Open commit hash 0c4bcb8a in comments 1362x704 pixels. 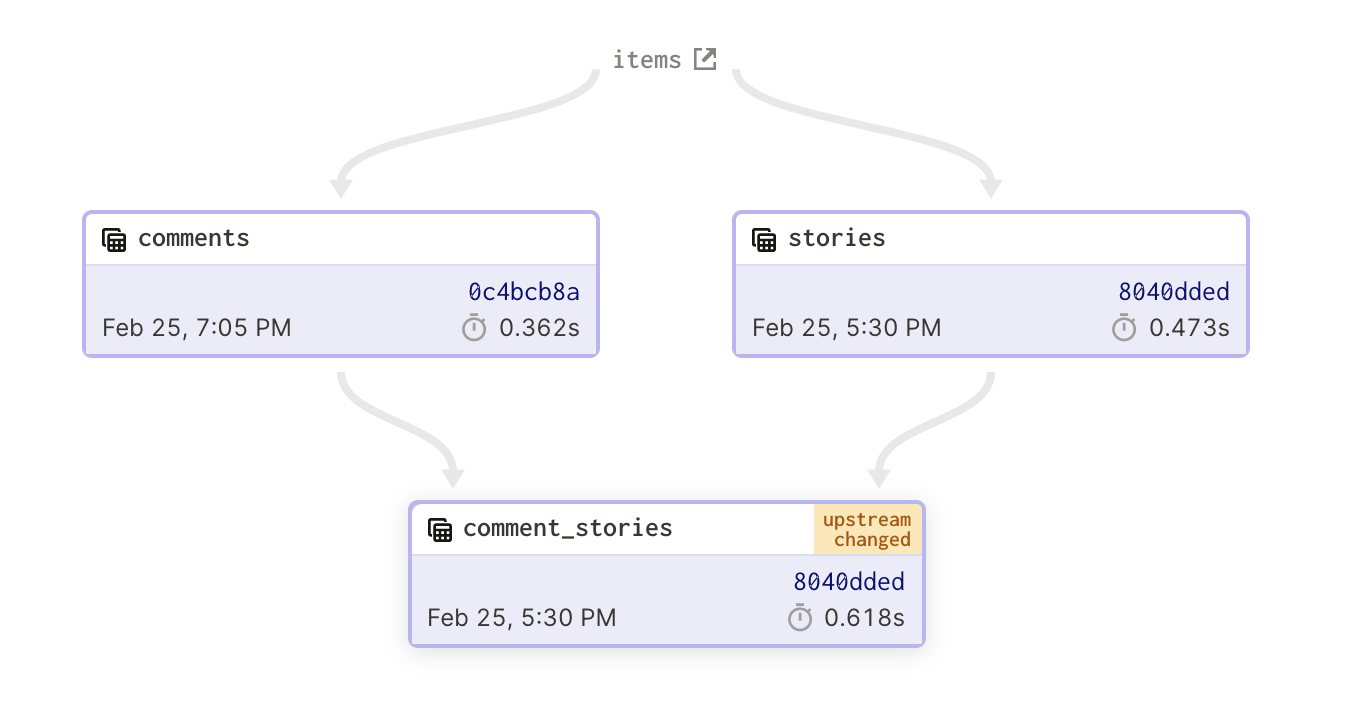click(x=524, y=292)
